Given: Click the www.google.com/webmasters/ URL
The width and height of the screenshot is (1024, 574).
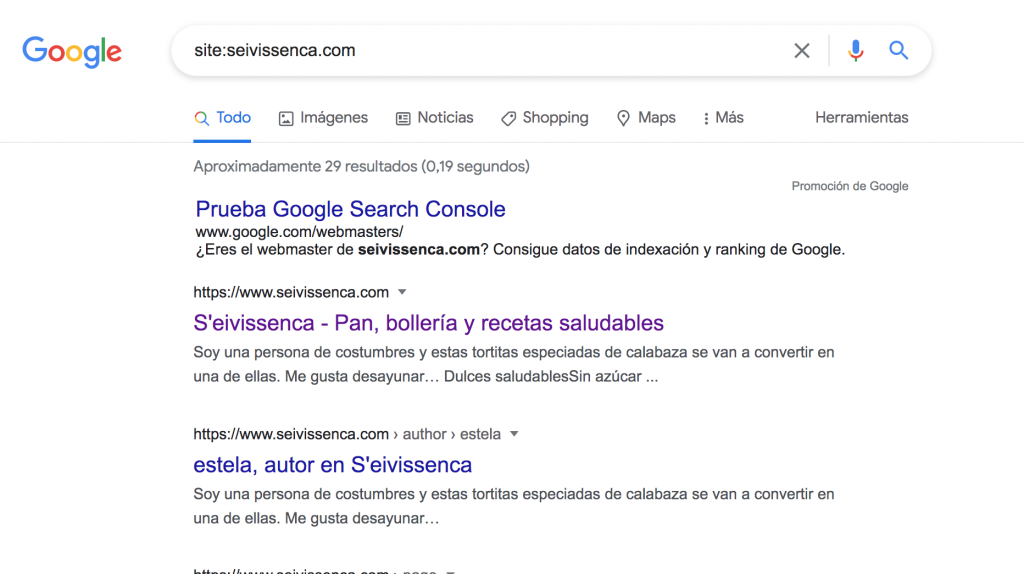Looking at the screenshot, I should point(299,232).
